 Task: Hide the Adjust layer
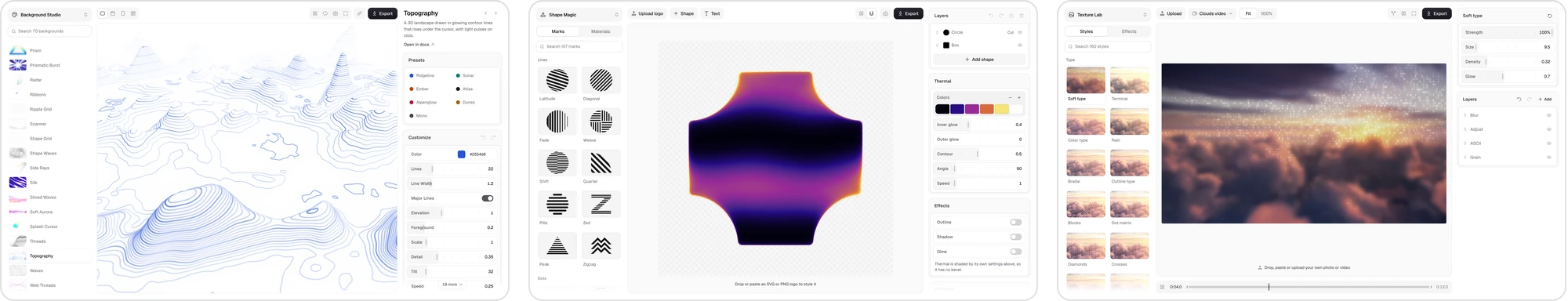pyautogui.click(x=1548, y=129)
